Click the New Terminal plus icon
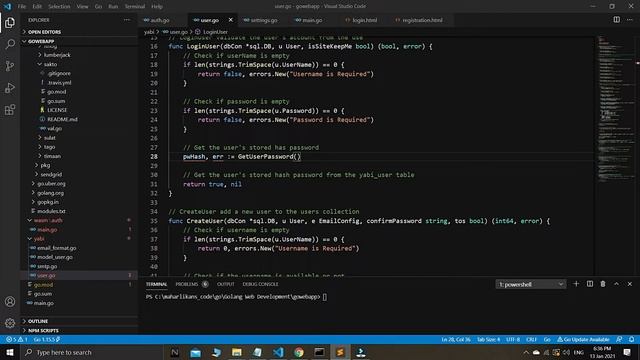 (576, 284)
